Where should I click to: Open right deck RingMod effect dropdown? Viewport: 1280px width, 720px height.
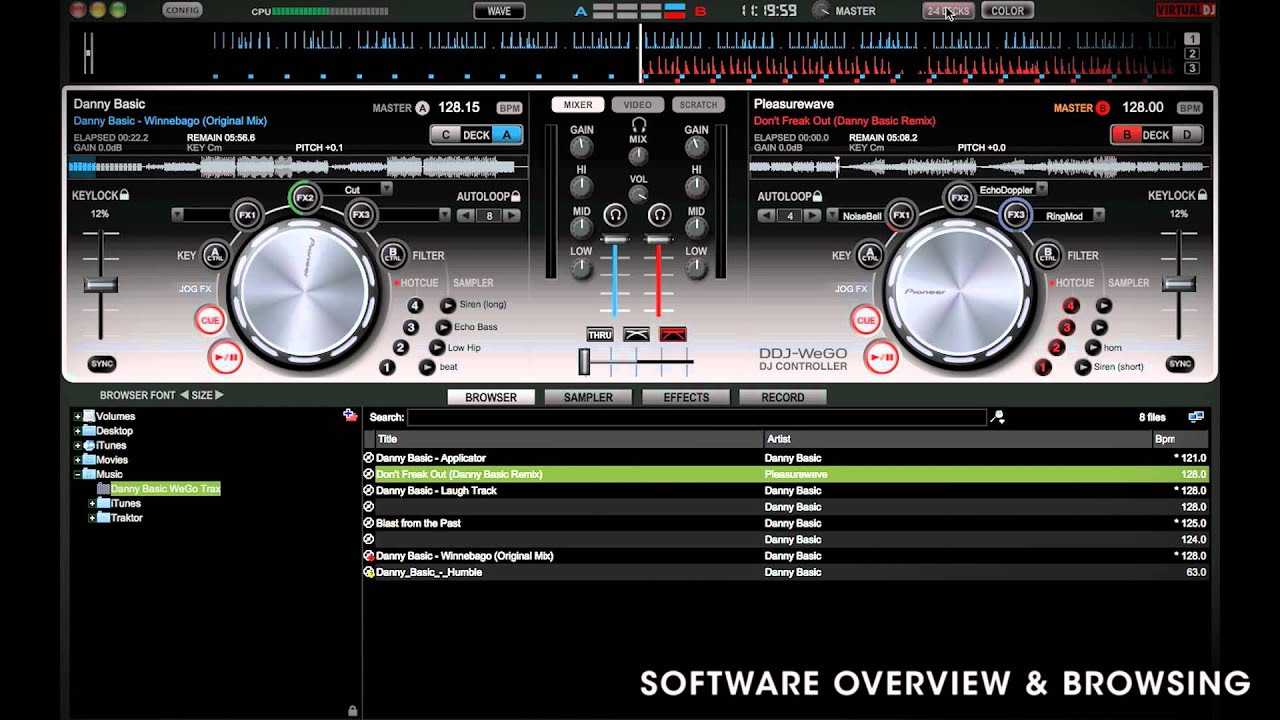click(x=1098, y=215)
